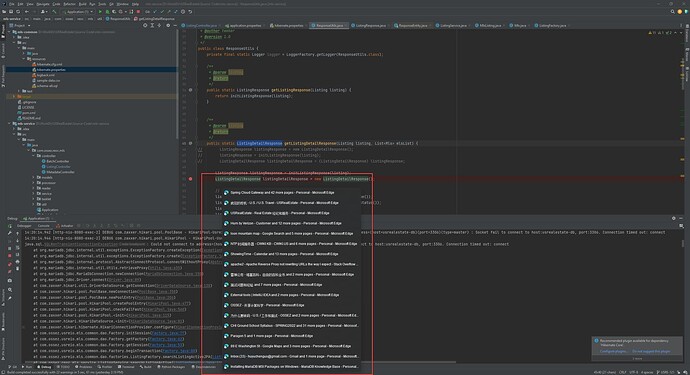Click the Back navigation arrow in toolbar
Image resolution: width=690 pixels, height=375 pixels.
(x=27, y=11)
